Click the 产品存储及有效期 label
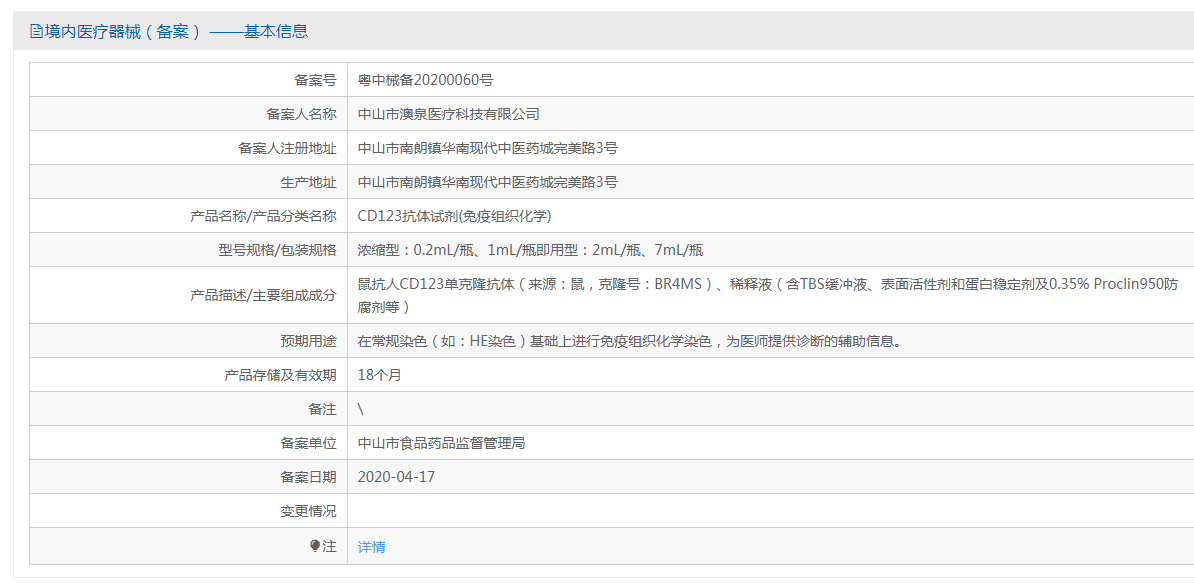 (x=280, y=374)
